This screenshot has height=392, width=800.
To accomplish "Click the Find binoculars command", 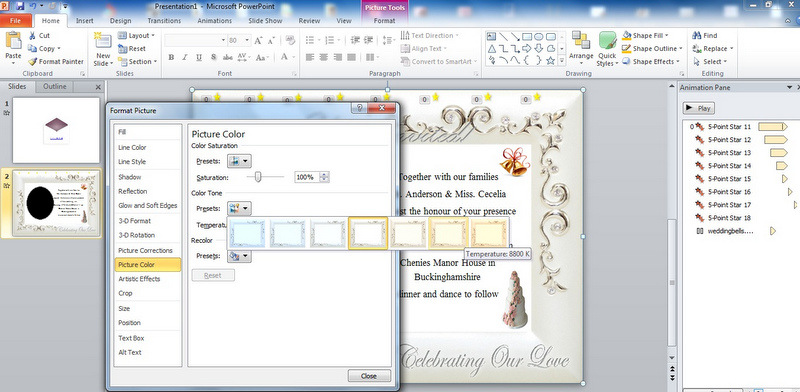I will coord(705,35).
